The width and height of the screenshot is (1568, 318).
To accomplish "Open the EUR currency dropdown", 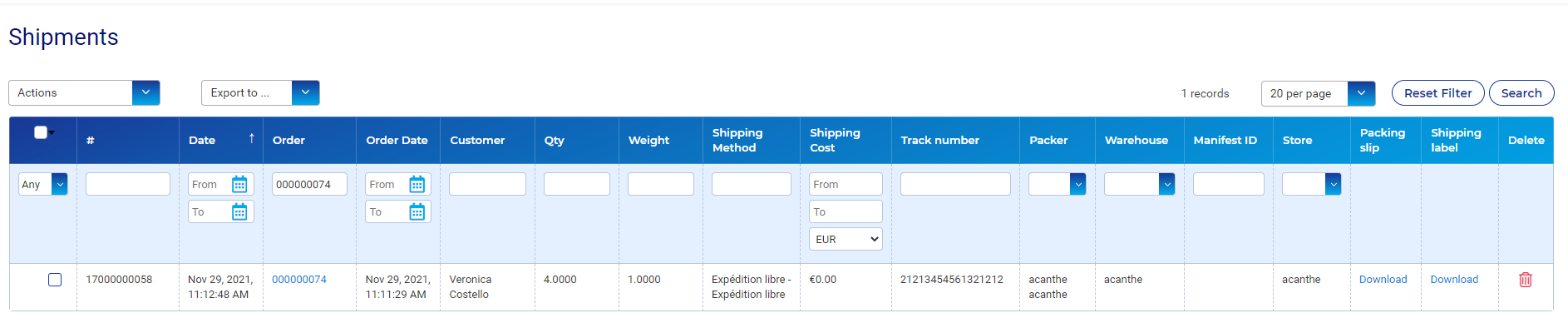I will (846, 239).
